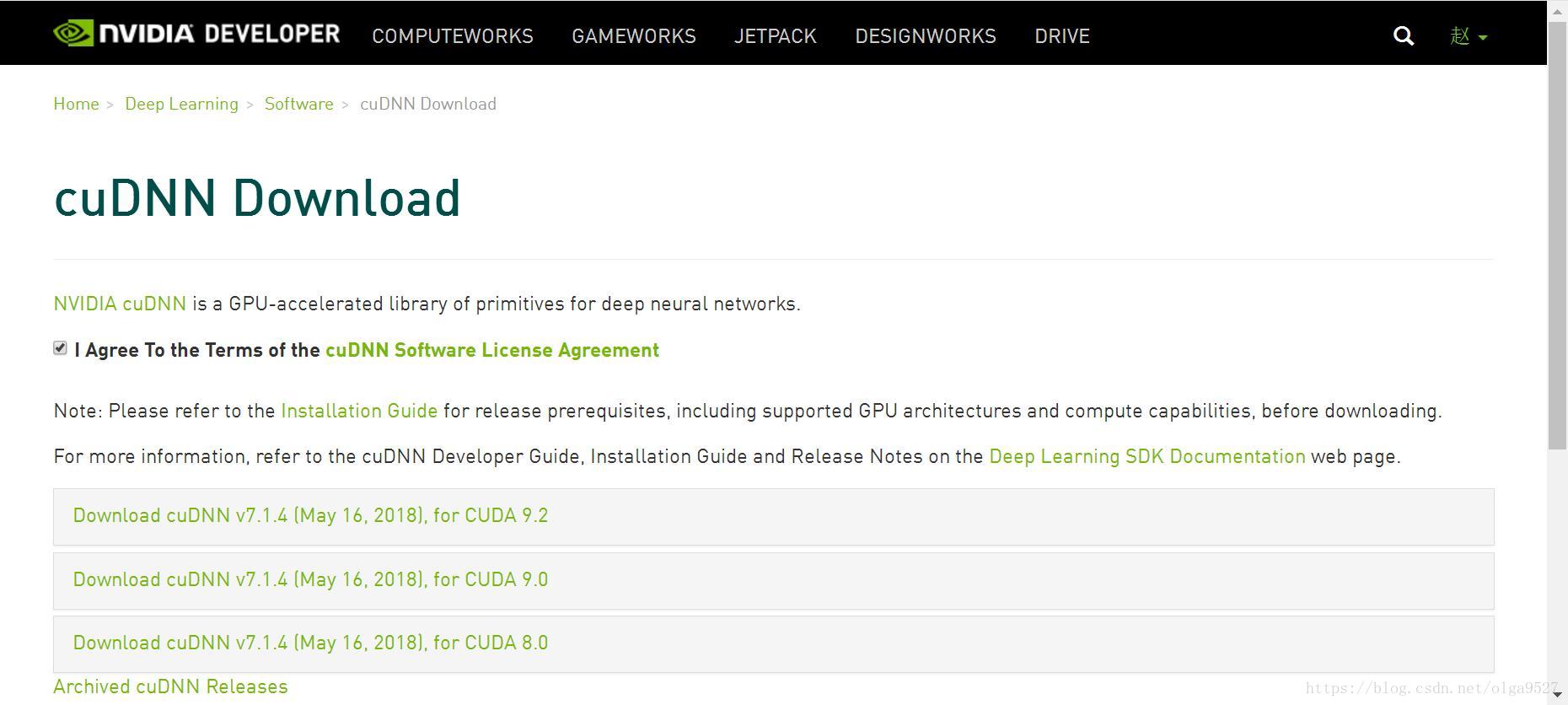Open the JETPACK menu
Viewport: 1568px width, 705px height.
click(x=776, y=36)
